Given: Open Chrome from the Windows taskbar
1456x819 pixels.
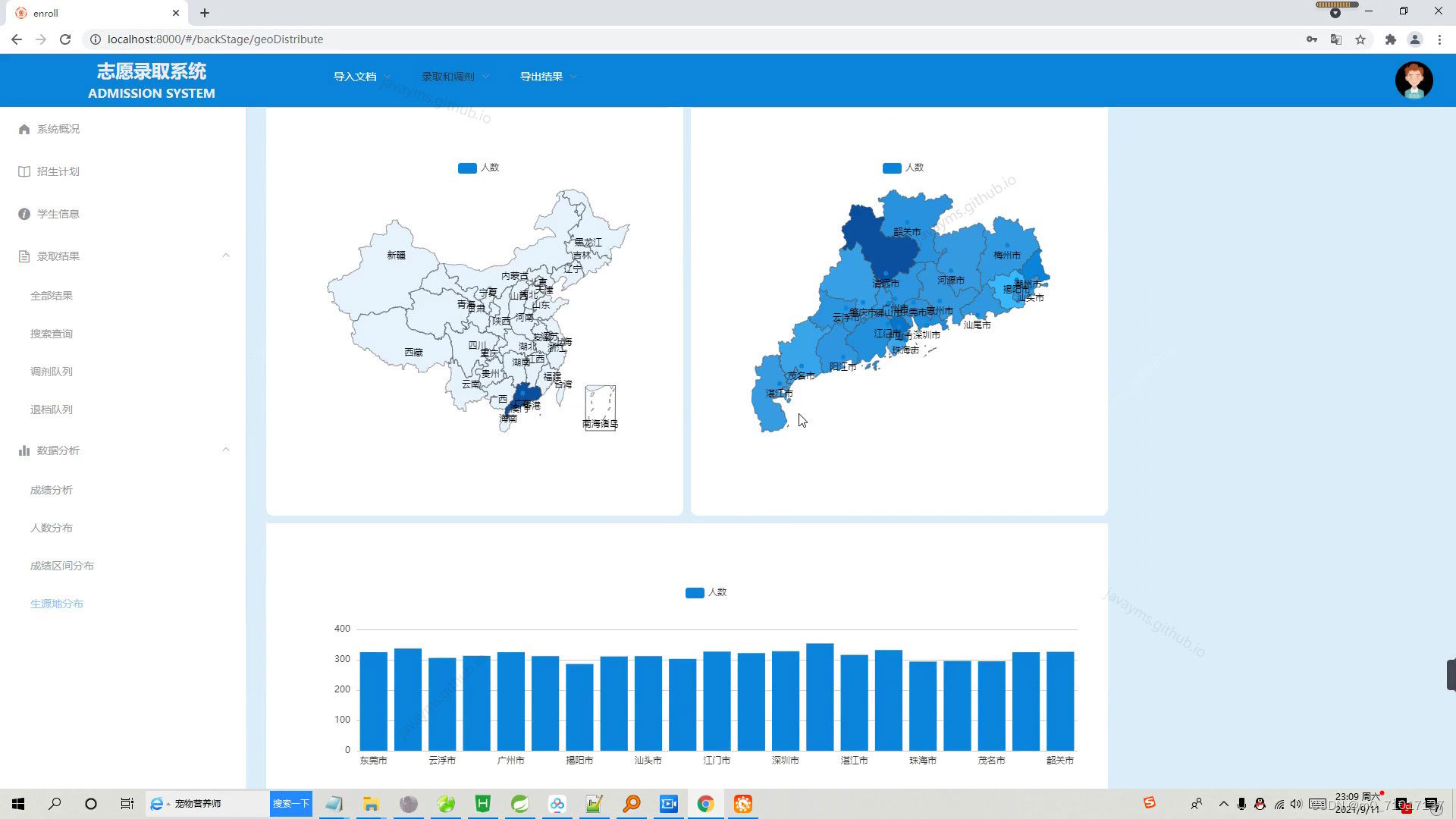Looking at the screenshot, I should pos(705,804).
